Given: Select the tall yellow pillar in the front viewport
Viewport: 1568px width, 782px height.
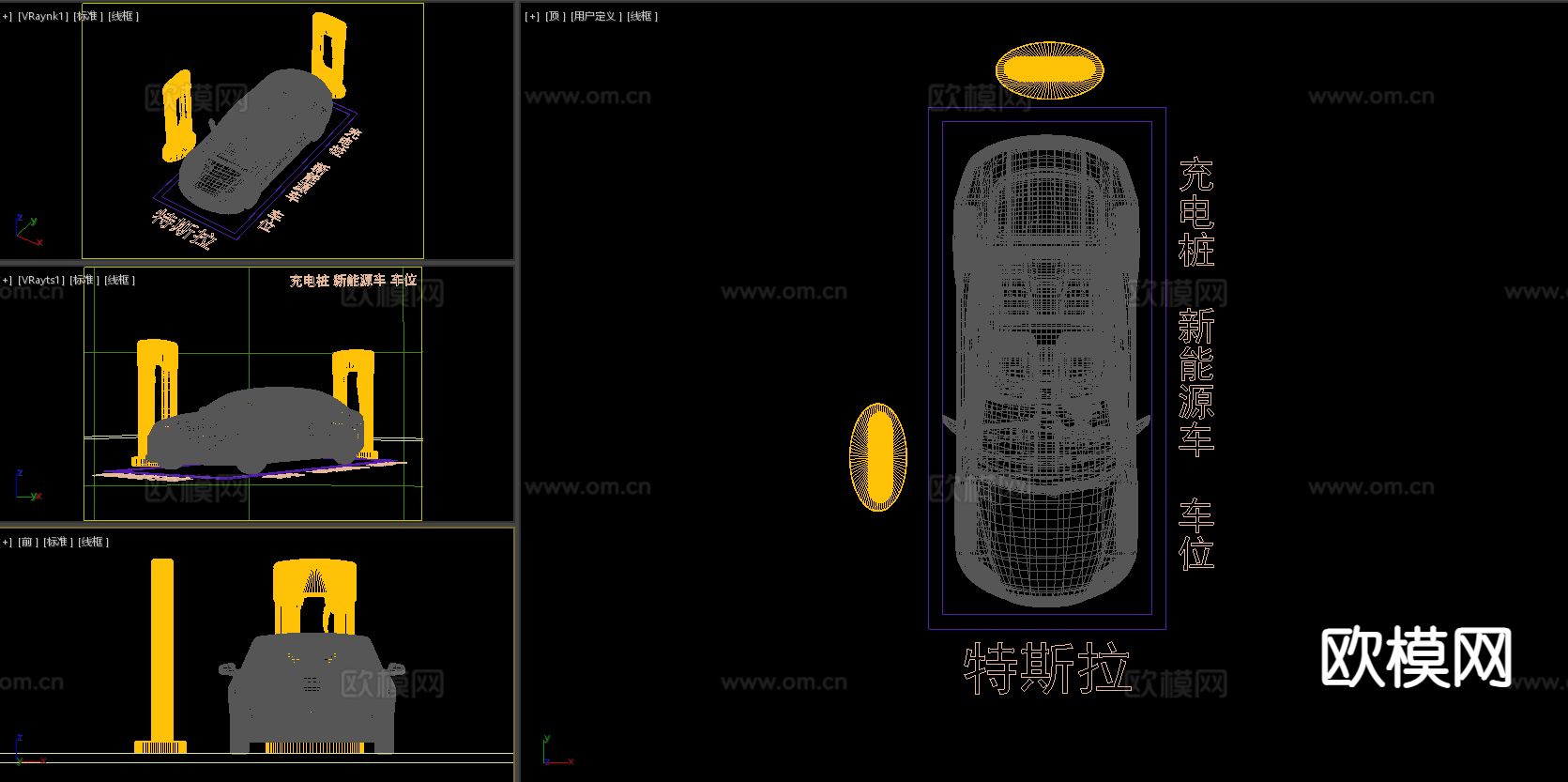Looking at the screenshot, I should pos(161,655).
